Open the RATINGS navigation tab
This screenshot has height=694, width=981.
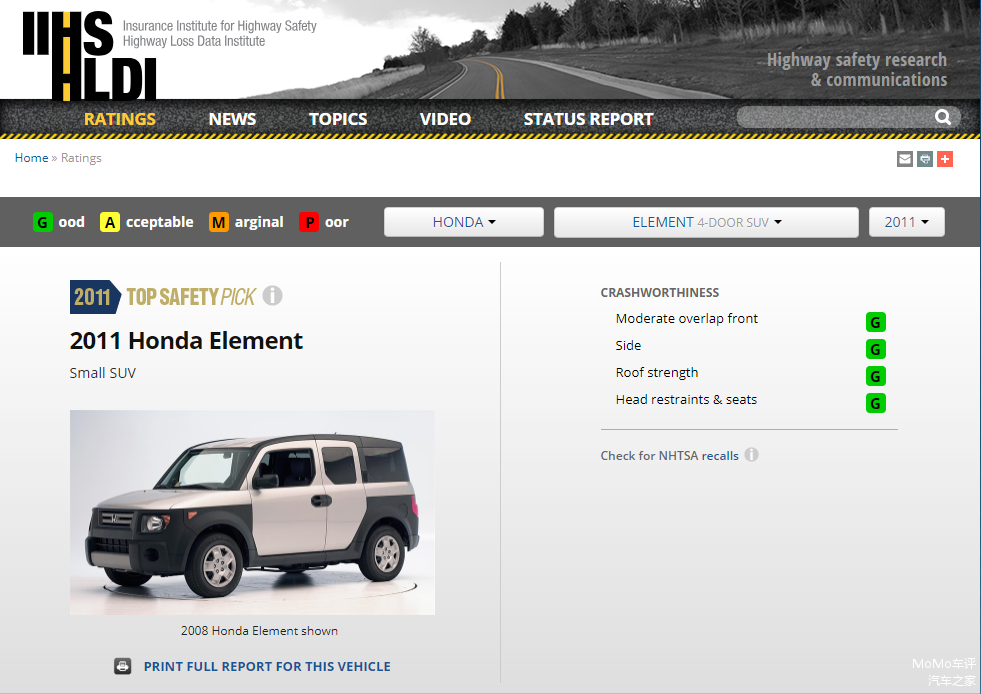coord(120,119)
